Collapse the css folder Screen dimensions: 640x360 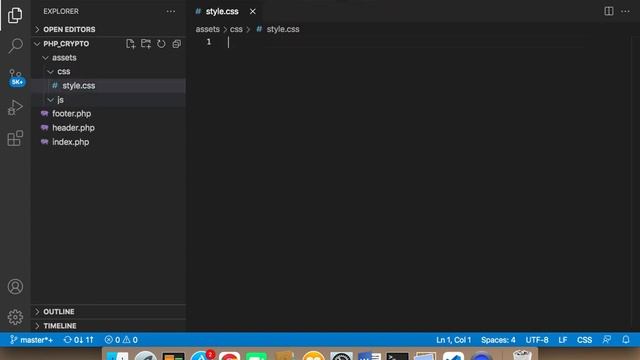(109, 71)
